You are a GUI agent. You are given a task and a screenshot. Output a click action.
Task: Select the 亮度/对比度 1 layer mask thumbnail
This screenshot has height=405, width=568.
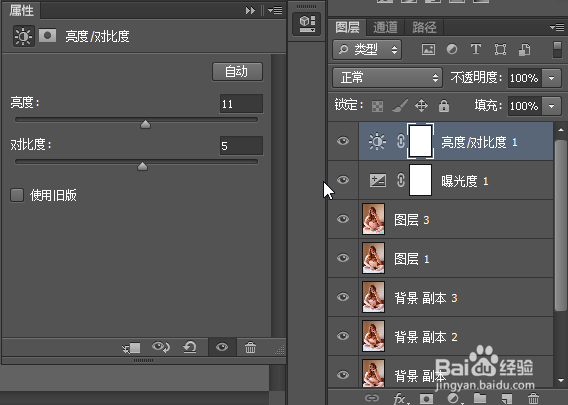click(420, 141)
